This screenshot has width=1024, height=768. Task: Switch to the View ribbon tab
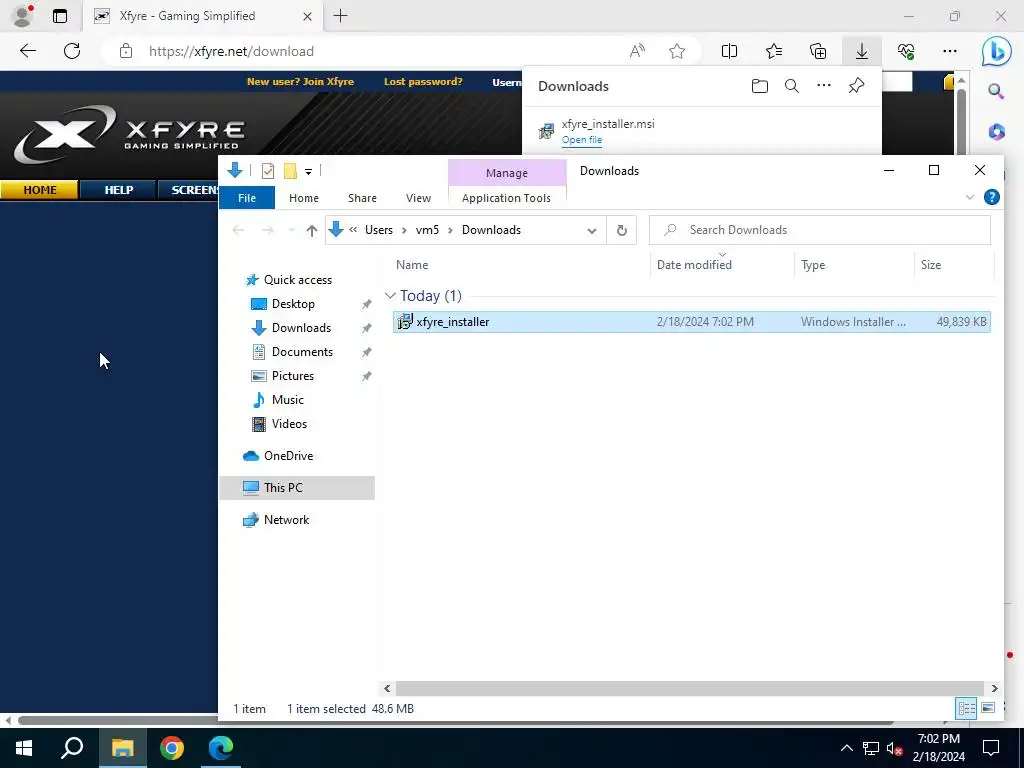click(x=418, y=198)
